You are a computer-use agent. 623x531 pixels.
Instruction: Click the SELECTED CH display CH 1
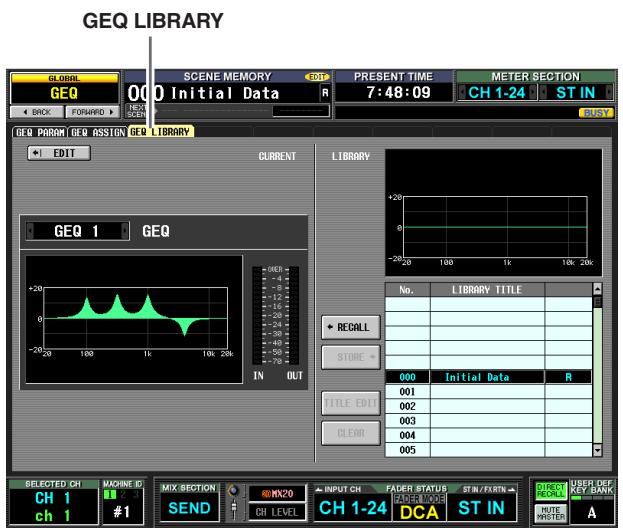53,498
